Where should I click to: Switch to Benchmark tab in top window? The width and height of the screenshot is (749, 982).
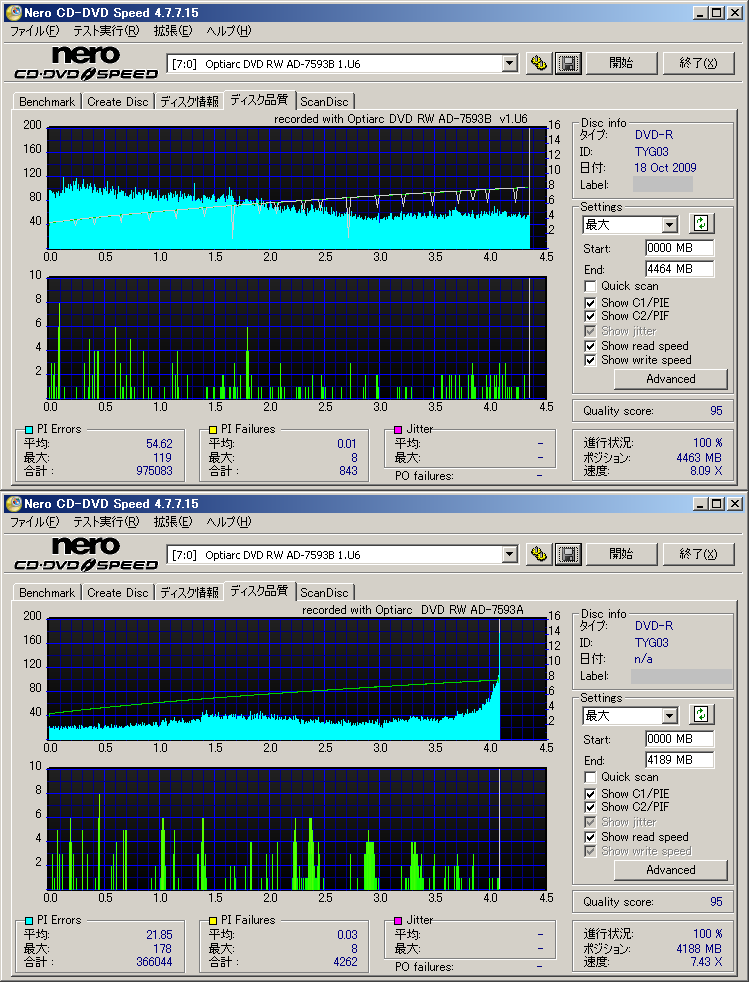point(47,101)
